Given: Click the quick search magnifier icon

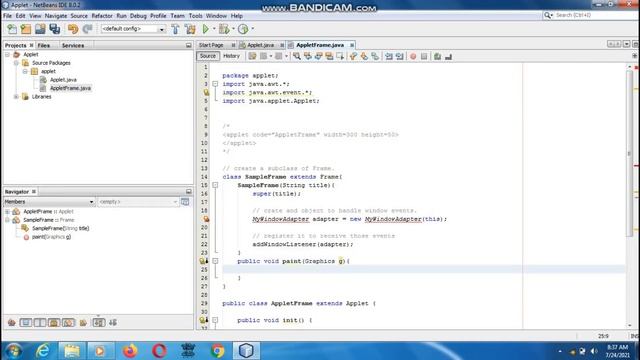Looking at the screenshot, I should (x=548, y=16).
